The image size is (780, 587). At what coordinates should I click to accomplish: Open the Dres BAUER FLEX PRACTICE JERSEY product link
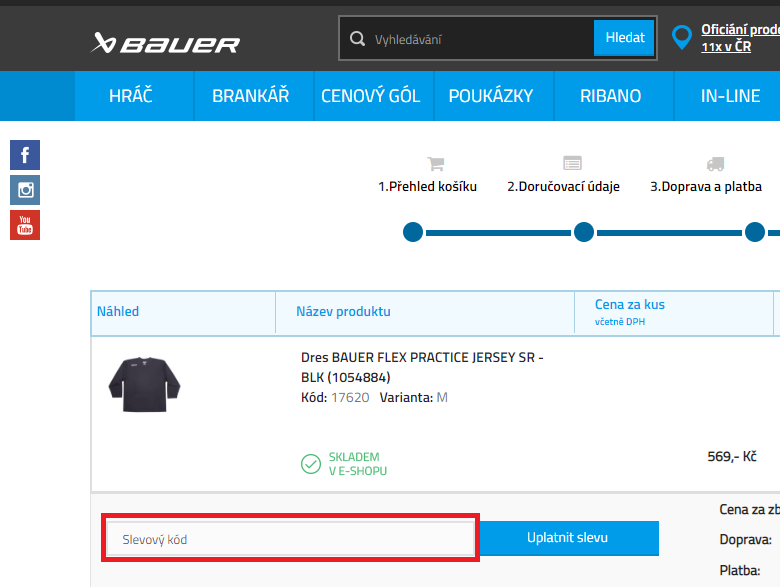click(422, 367)
